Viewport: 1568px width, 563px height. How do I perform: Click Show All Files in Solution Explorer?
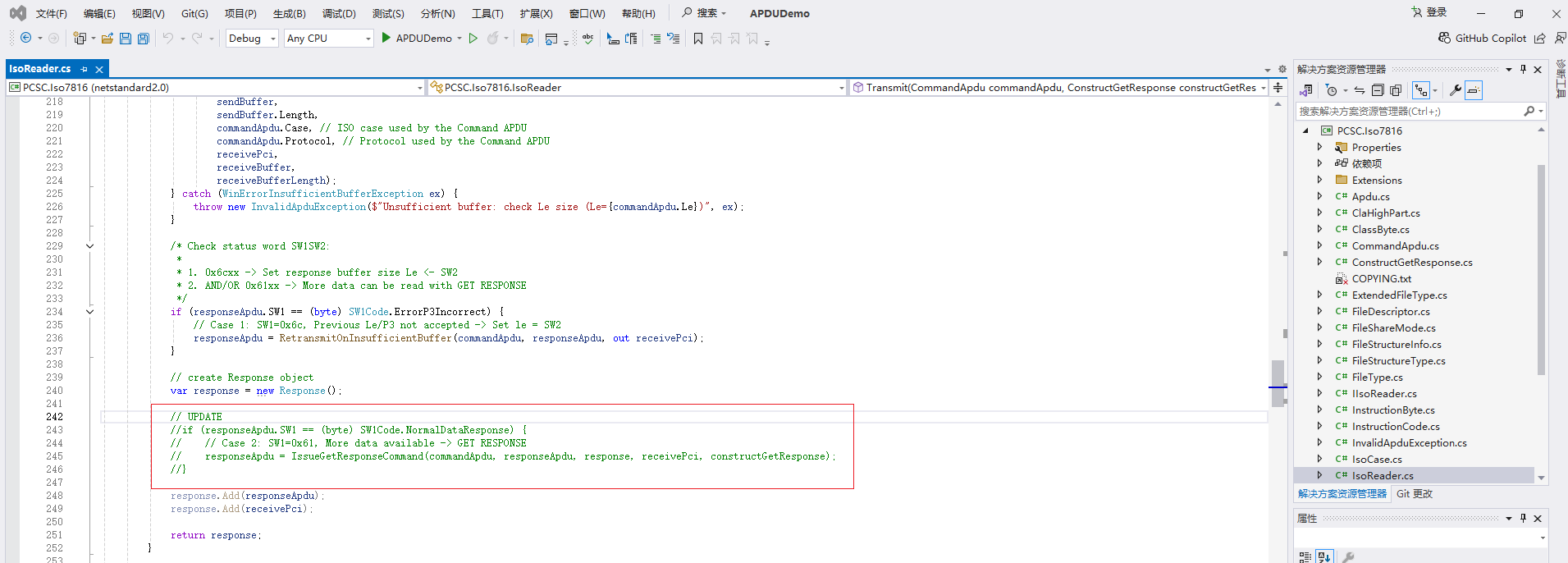1396,90
